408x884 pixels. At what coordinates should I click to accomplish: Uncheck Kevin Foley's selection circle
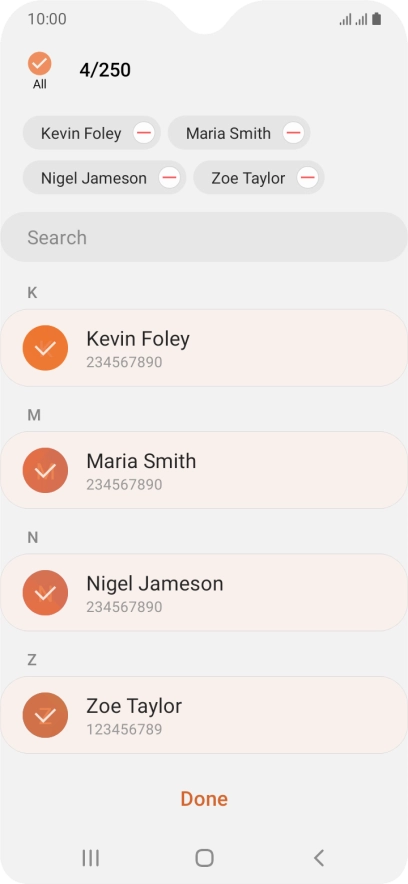click(45, 348)
